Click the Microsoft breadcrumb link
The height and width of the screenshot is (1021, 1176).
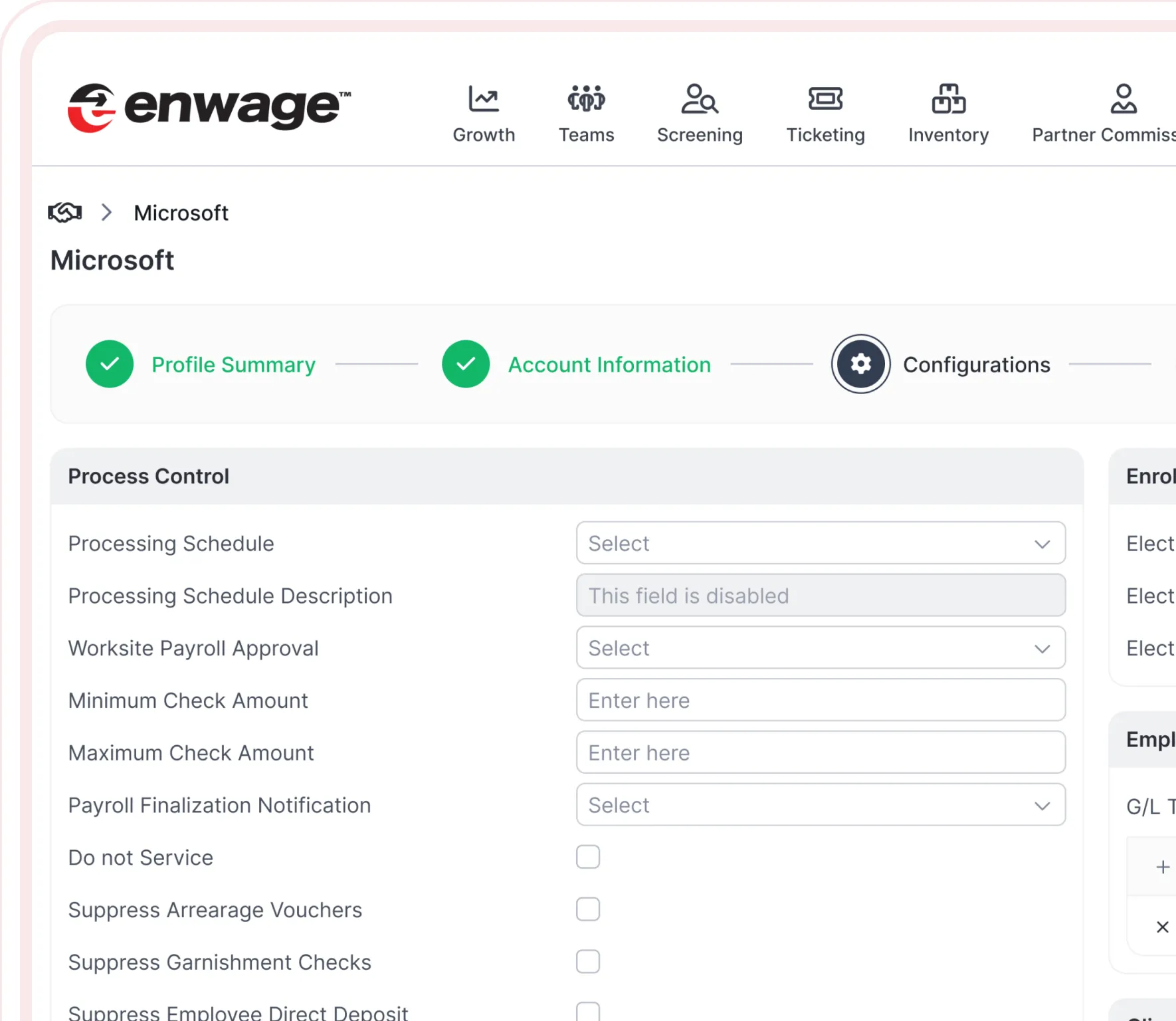click(181, 213)
